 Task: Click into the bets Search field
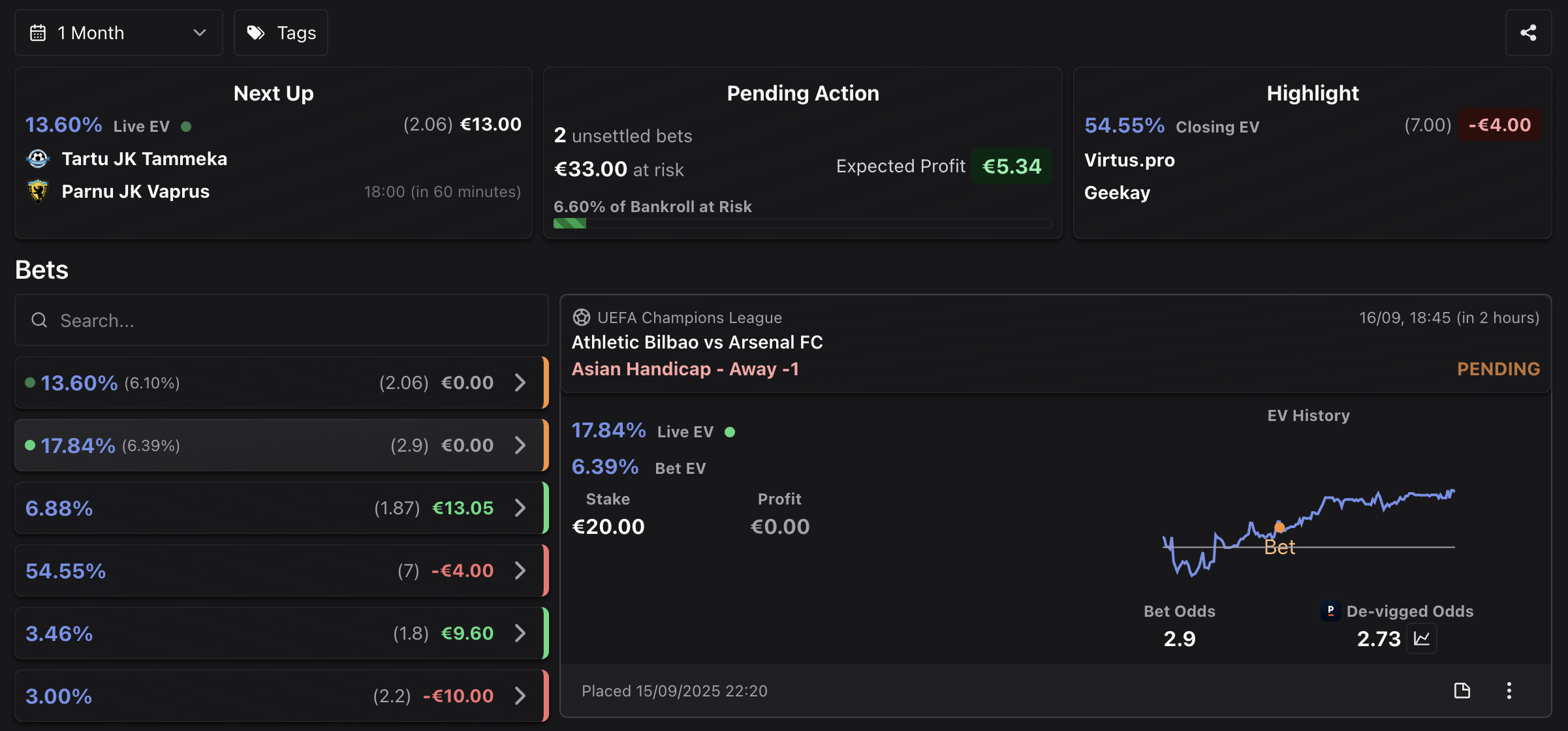click(281, 320)
